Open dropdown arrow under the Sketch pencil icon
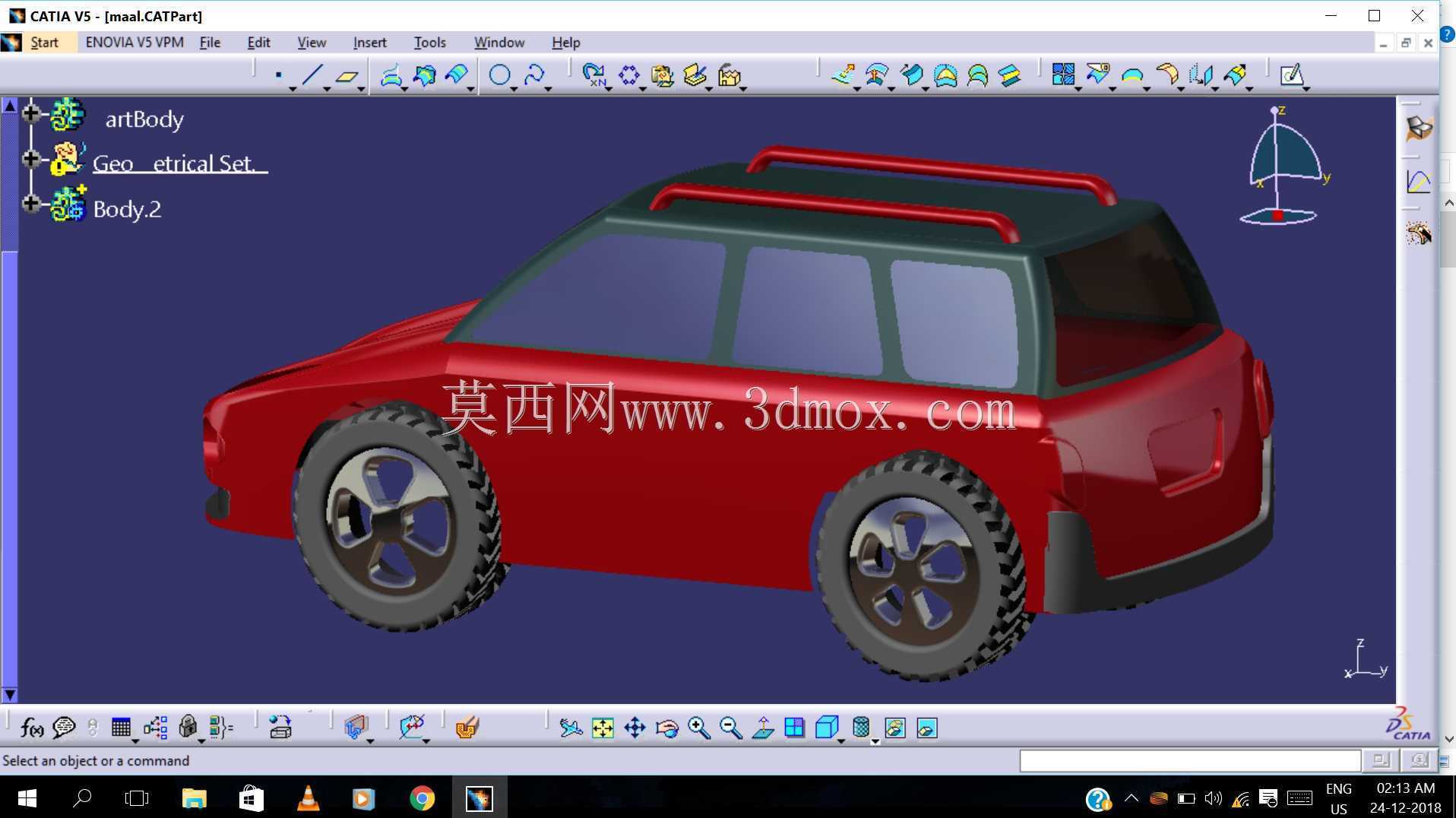1456x818 pixels. (1306, 89)
